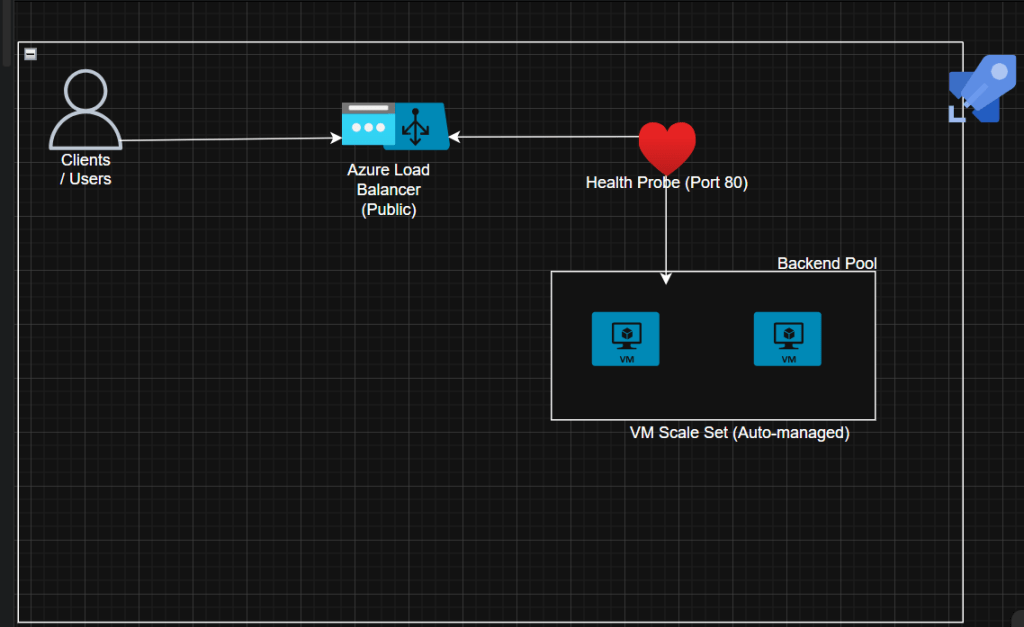This screenshot has width=1024, height=627.
Task: Select the "Azure Load Balancer (Public)" label
Action: (x=388, y=190)
